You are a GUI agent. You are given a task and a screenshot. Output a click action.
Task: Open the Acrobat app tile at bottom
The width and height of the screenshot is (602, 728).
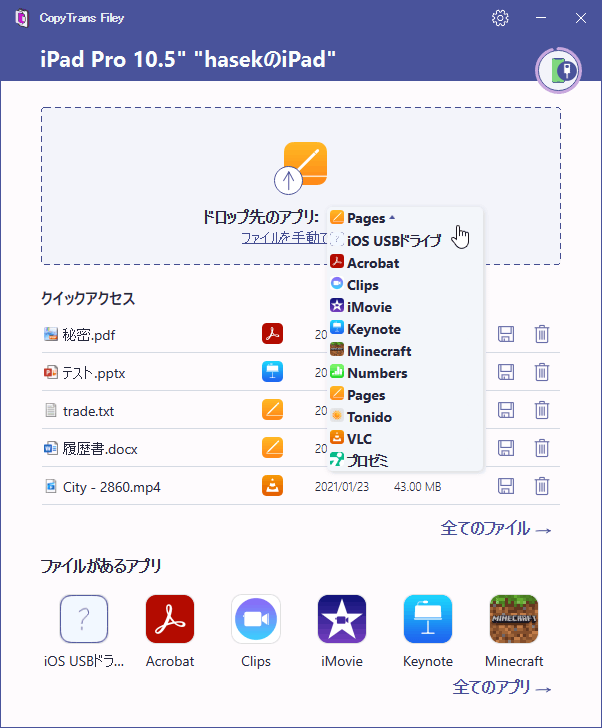click(x=170, y=631)
